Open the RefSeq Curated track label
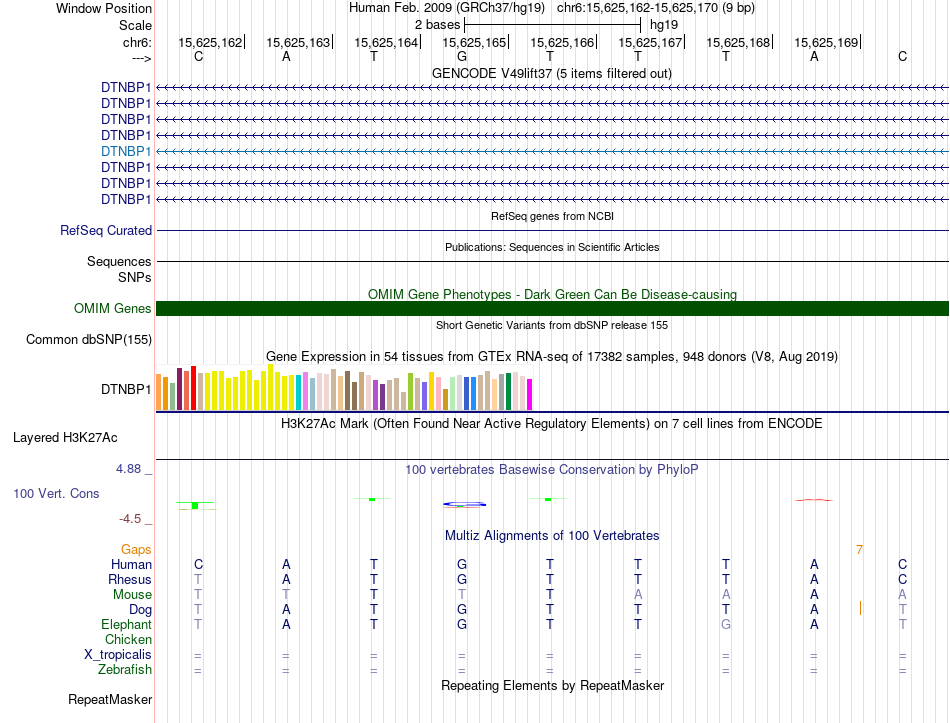 pyautogui.click(x=106, y=230)
